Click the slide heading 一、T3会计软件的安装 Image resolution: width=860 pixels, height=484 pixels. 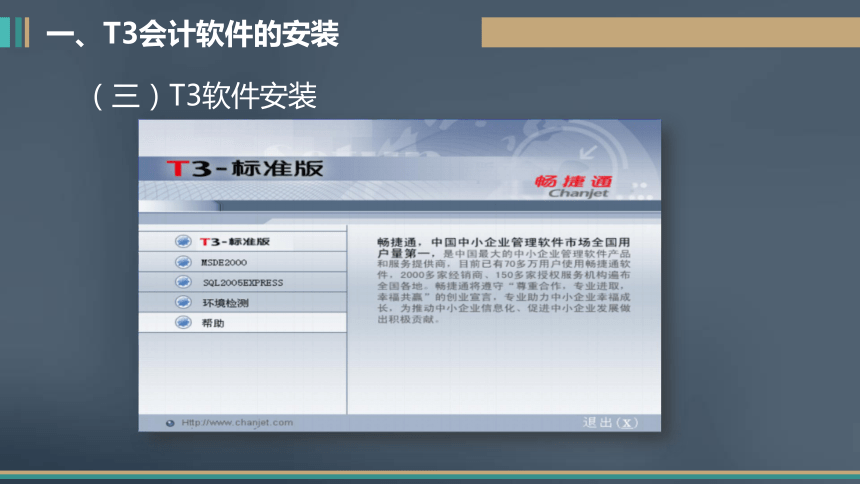click(x=193, y=34)
